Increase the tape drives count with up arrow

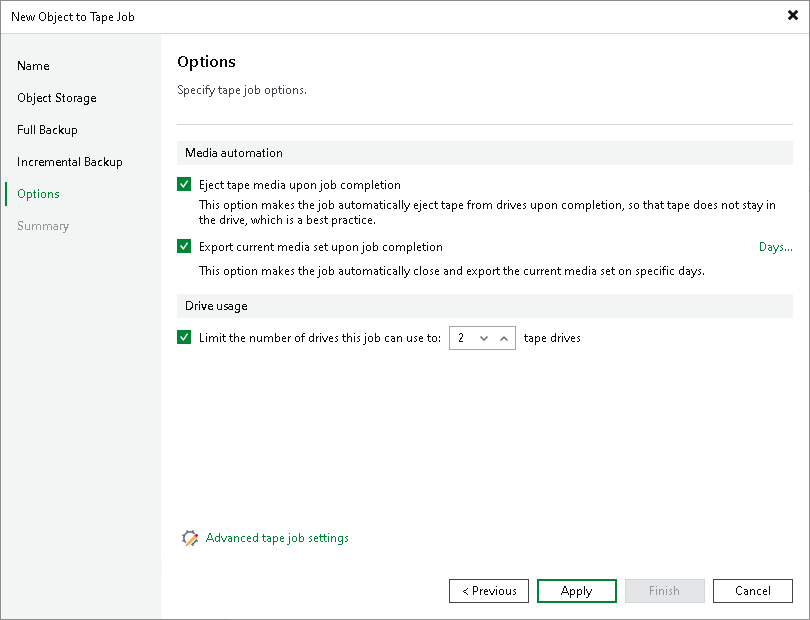(504, 338)
